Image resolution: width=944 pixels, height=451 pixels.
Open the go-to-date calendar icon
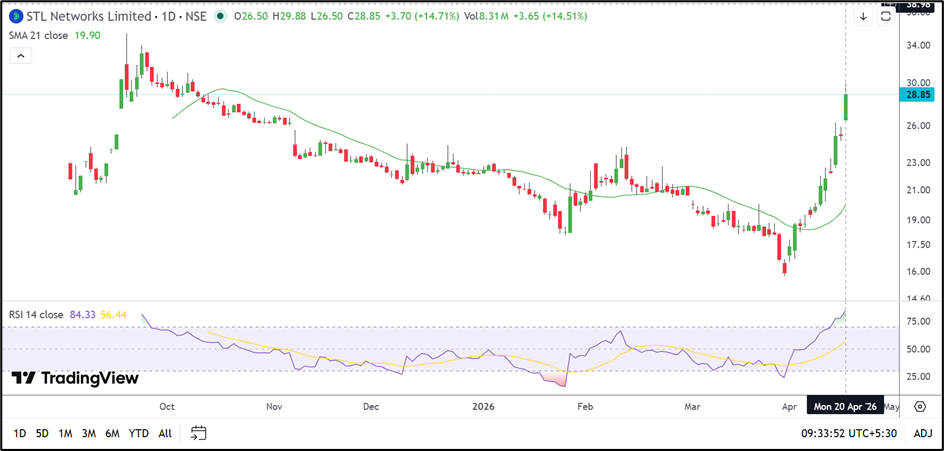pos(199,433)
